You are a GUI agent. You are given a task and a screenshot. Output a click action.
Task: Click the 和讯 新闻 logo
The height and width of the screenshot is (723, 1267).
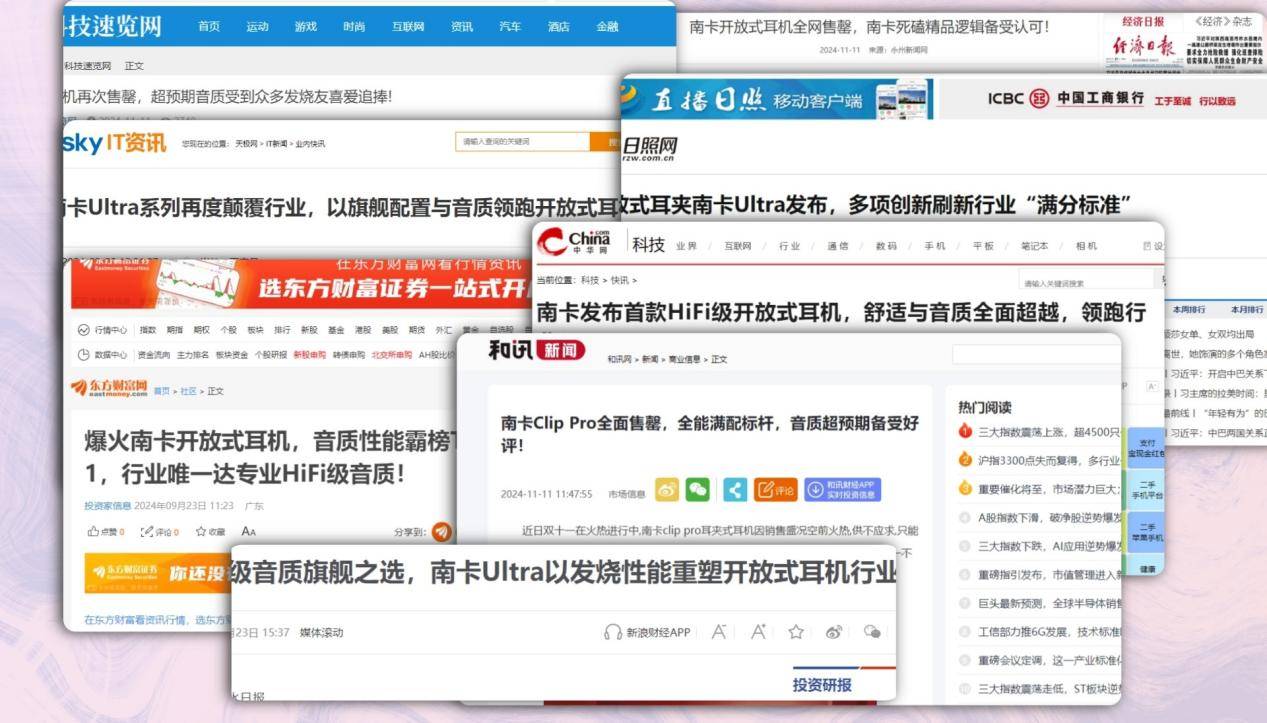[537, 350]
